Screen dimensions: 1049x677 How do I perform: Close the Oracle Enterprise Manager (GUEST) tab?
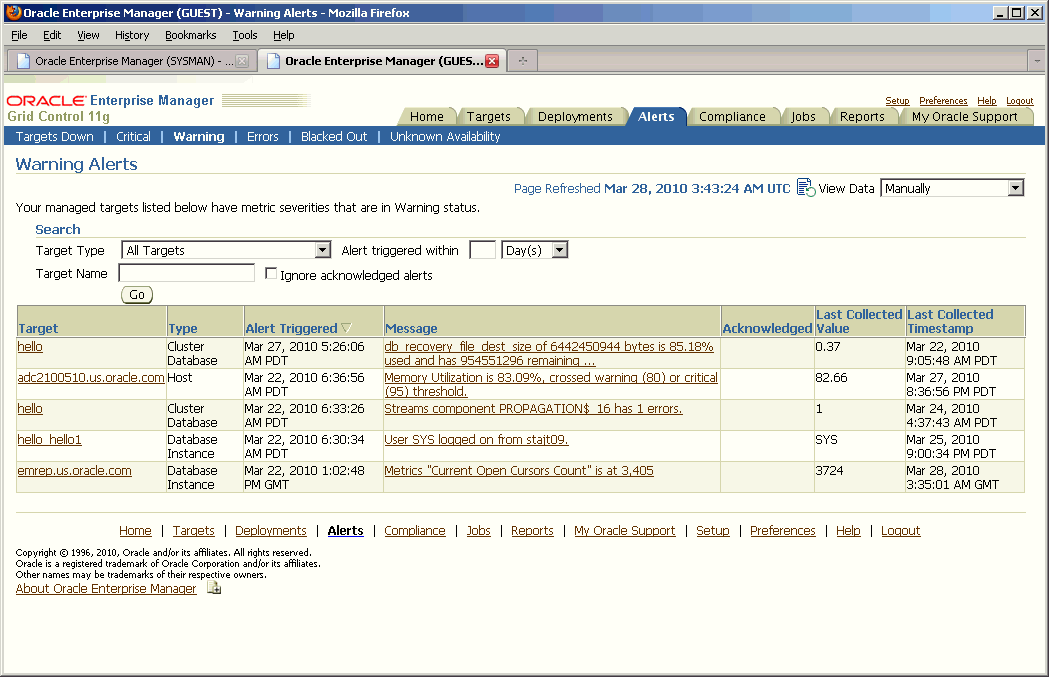click(492, 61)
